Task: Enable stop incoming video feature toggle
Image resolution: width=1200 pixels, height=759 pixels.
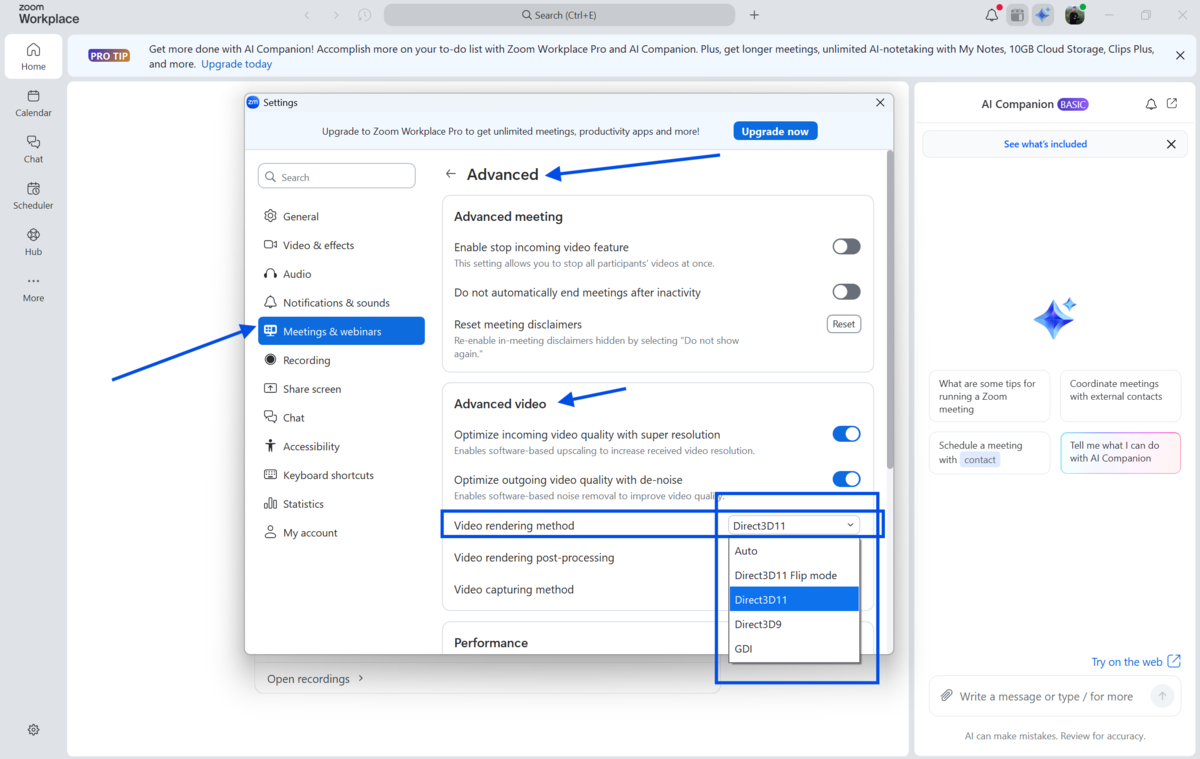Action: (846, 247)
